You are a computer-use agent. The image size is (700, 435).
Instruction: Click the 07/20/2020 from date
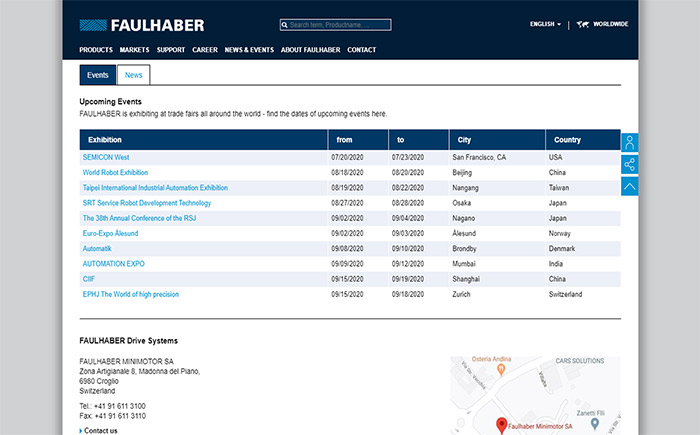(347, 157)
